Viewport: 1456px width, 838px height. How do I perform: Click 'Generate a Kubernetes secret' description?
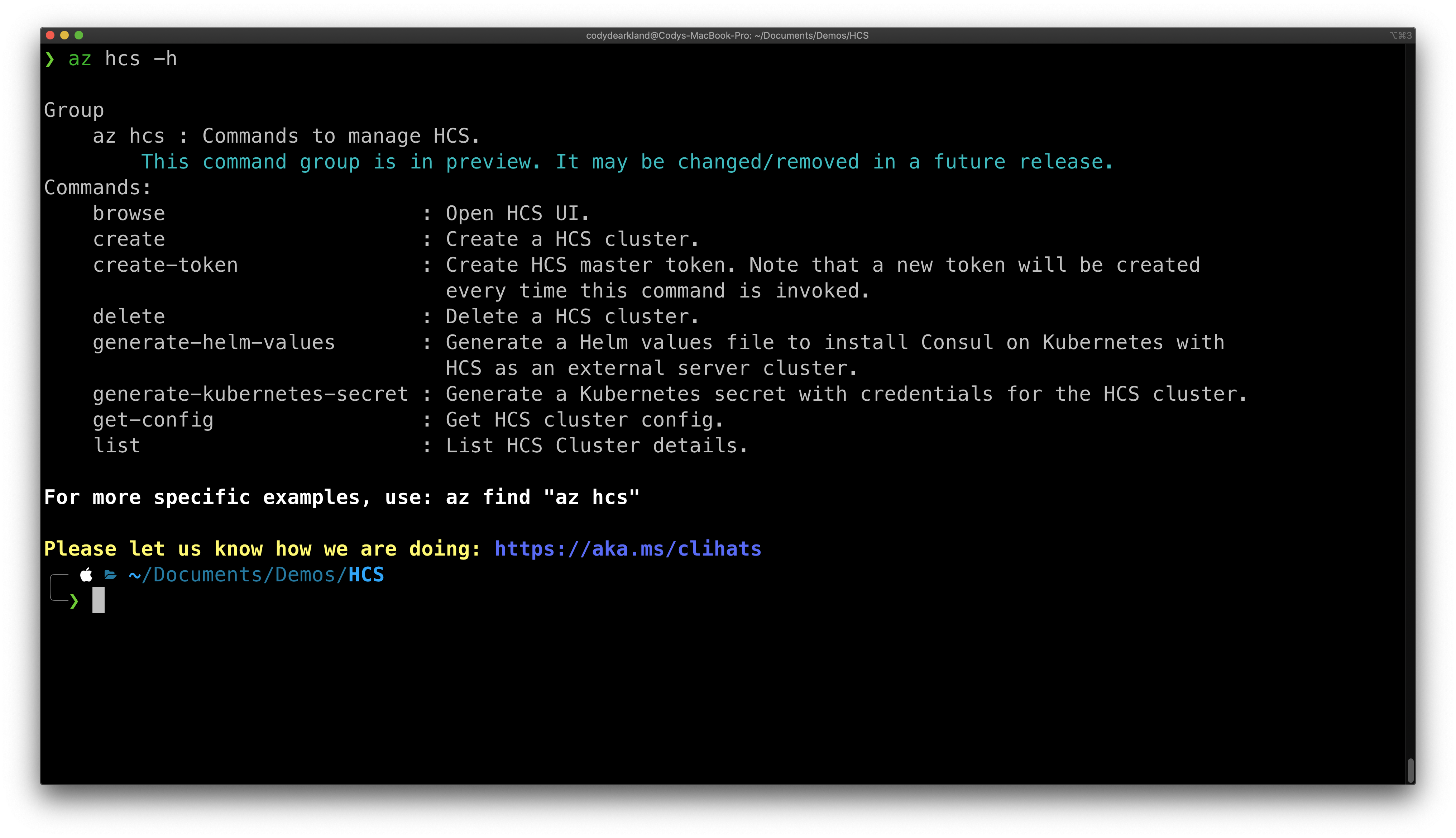coord(846,394)
